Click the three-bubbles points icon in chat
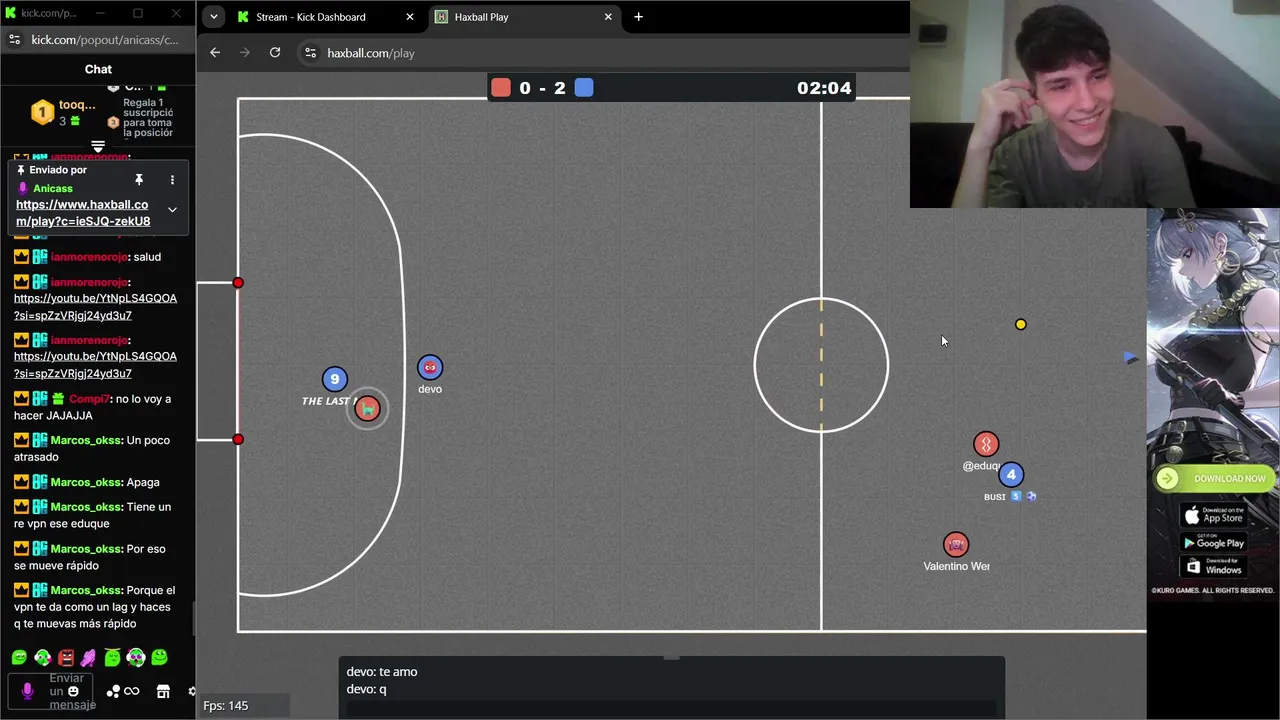This screenshot has width=1280, height=720. tap(113, 691)
